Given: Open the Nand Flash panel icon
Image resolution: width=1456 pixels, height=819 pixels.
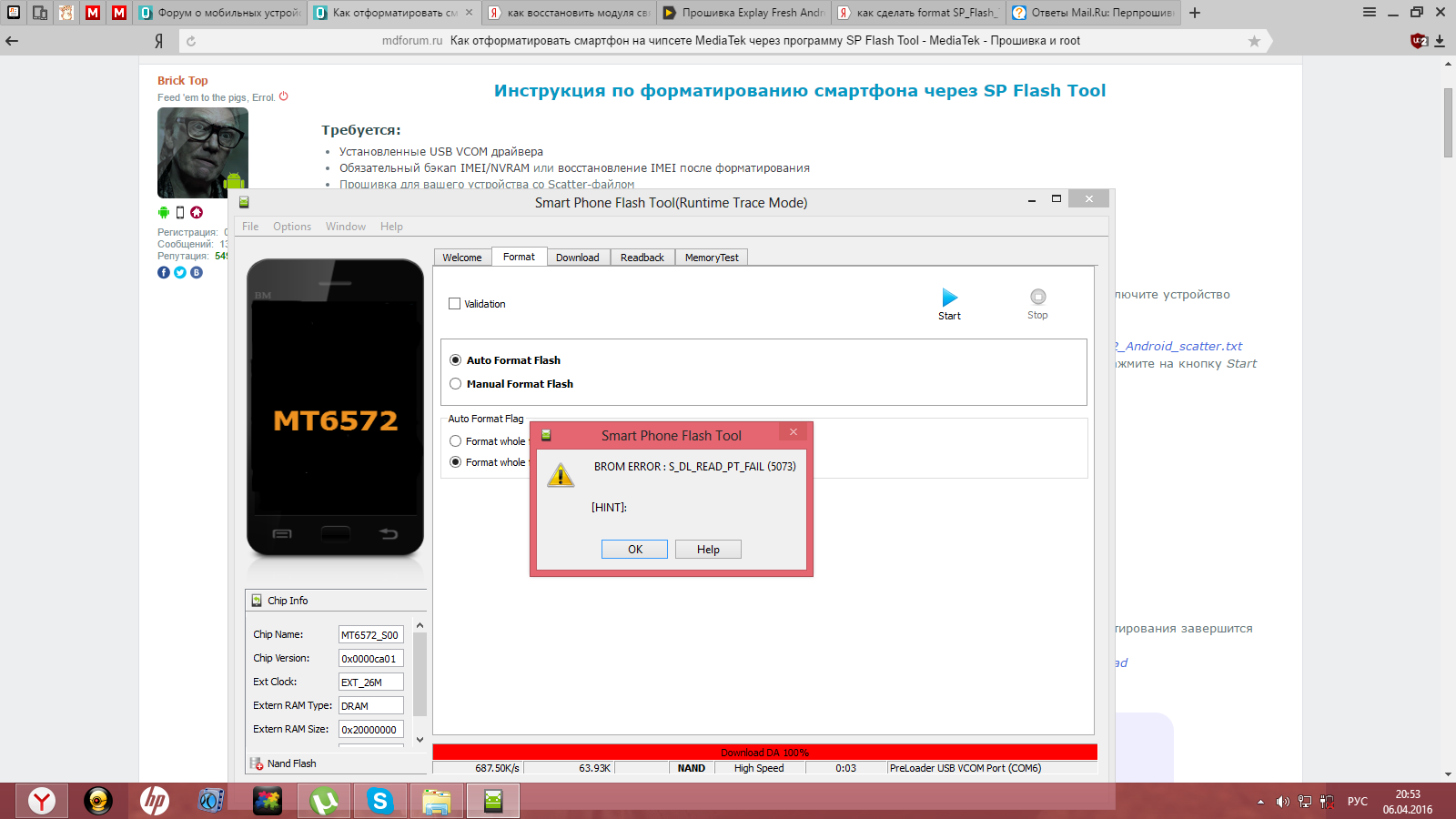Looking at the screenshot, I should 257,763.
